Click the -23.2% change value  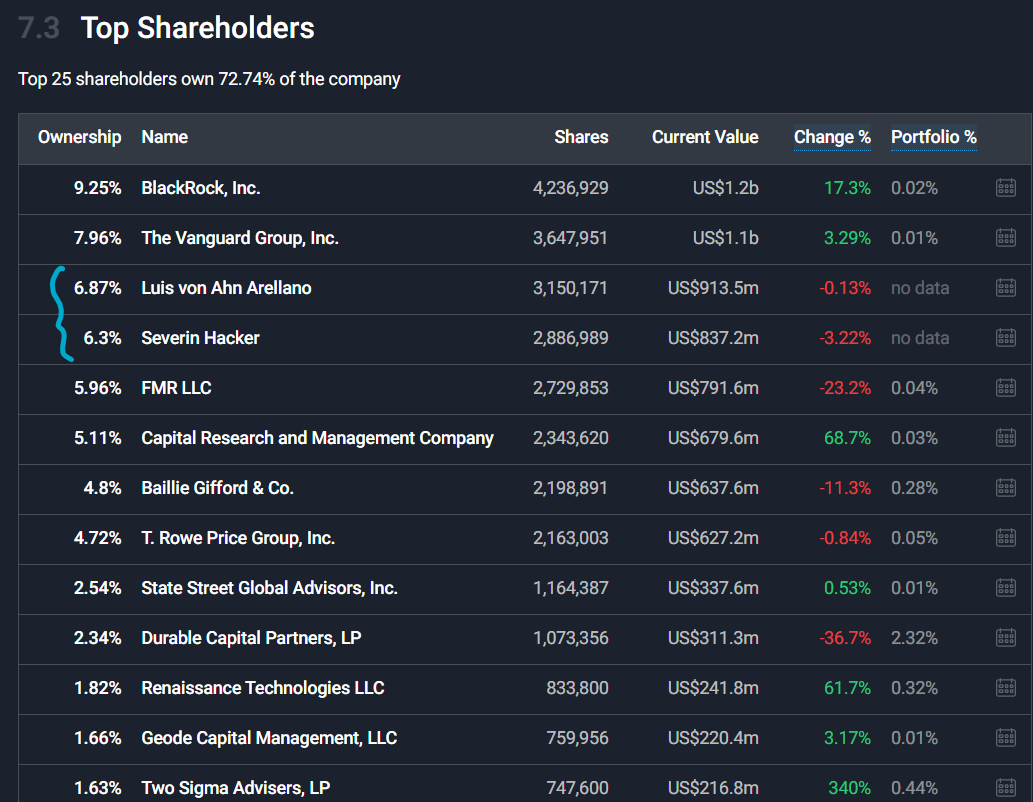[845, 388]
